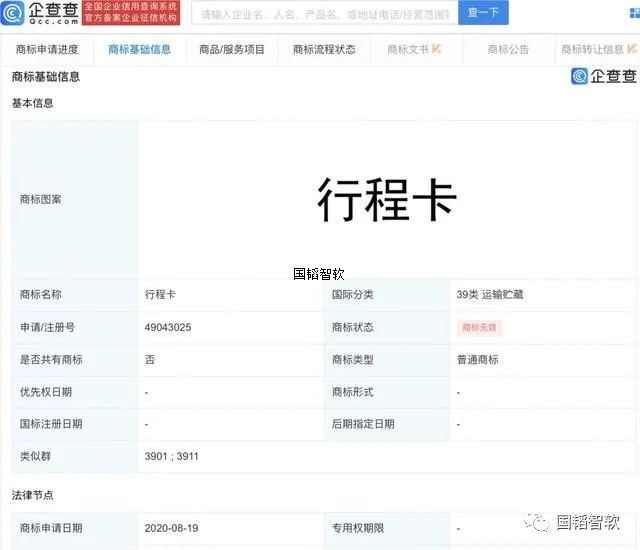The width and height of the screenshot is (640, 550).
Task: Click the 是否共有商标 value 否
Action: [x=150, y=360]
